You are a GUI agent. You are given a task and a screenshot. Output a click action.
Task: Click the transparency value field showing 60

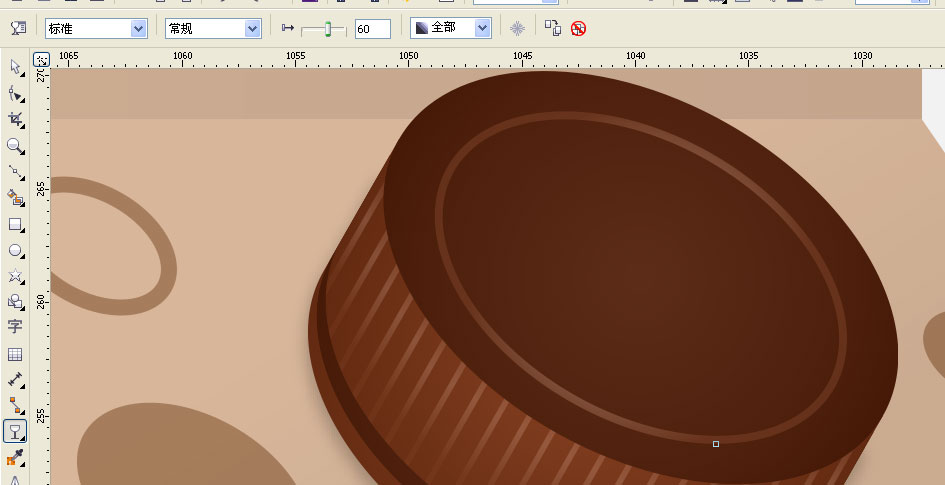[372, 28]
